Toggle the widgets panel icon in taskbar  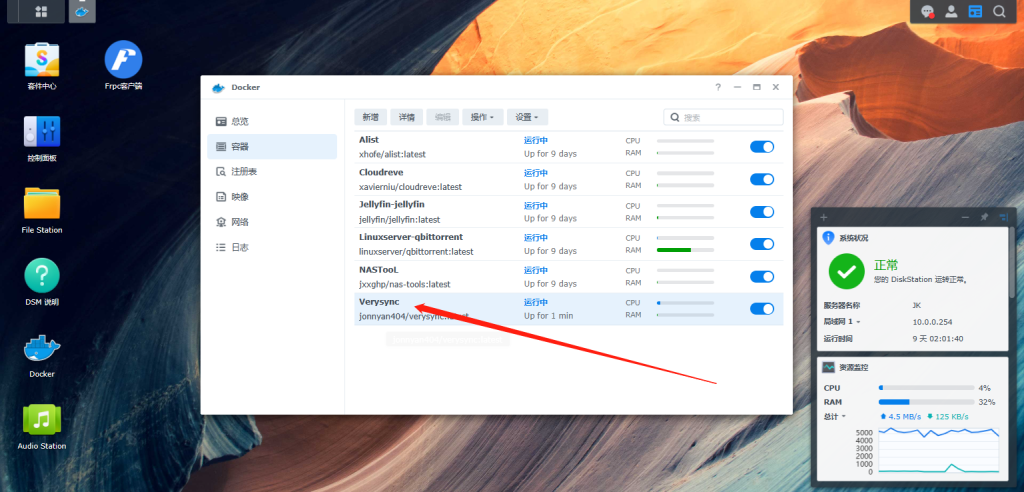point(975,12)
